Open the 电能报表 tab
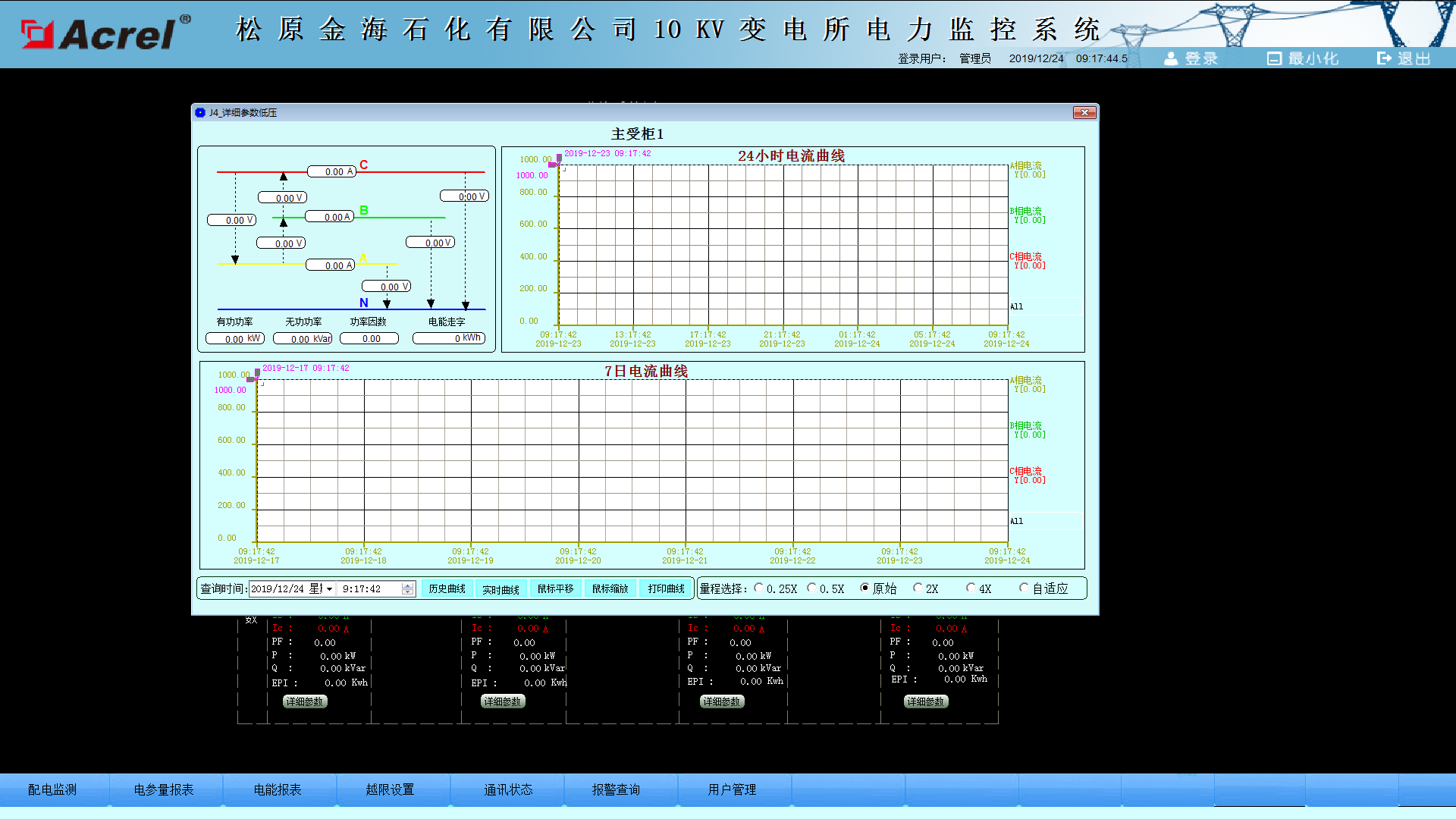The height and width of the screenshot is (819, 1456). pyautogui.click(x=278, y=789)
